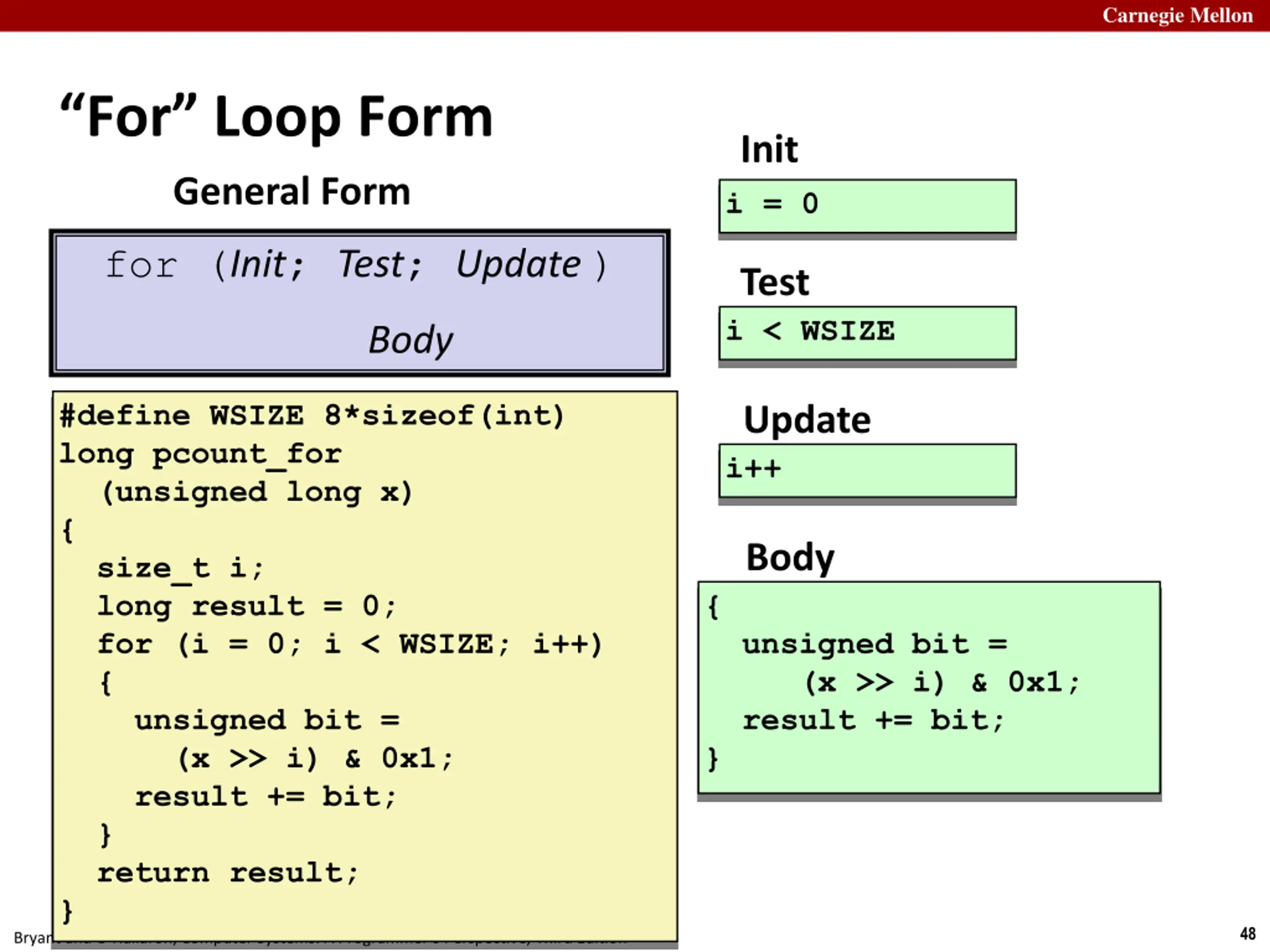Select the Test heading label
Screen dimensions: 1270x952
tap(774, 282)
